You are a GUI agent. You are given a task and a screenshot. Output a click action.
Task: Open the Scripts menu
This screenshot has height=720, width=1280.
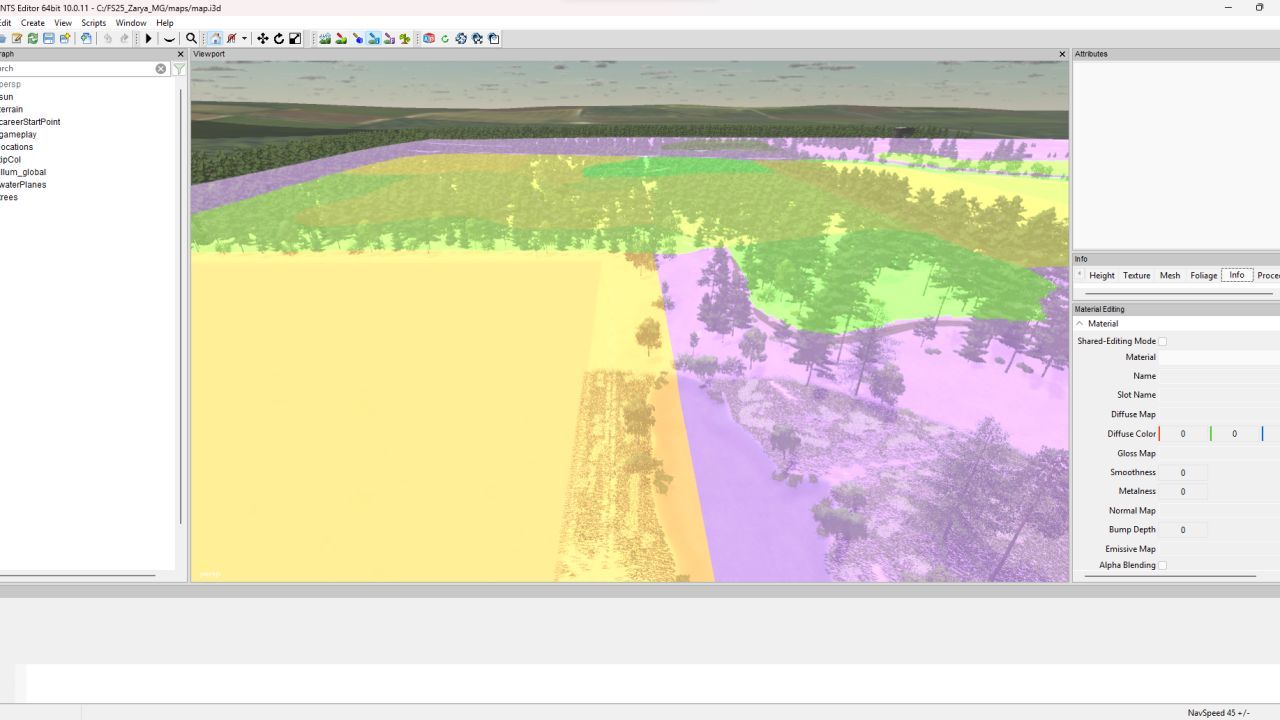pos(93,22)
